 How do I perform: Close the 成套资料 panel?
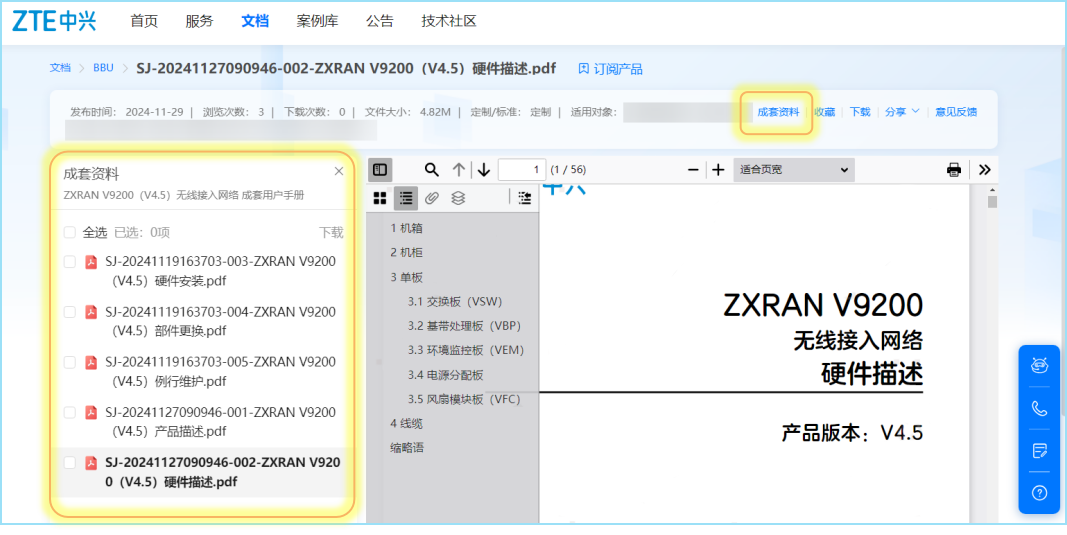(339, 172)
